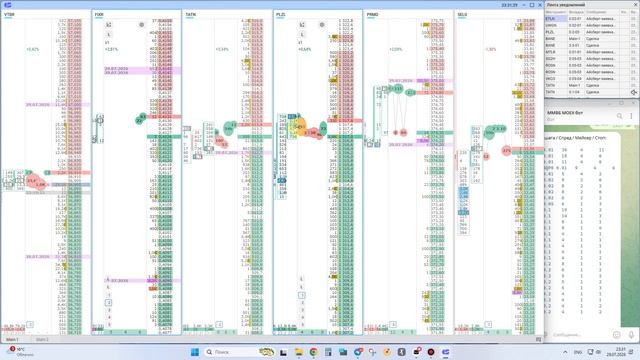Image resolution: width=640 pixels, height=360 pixels.
Task: Open search in MOEX bot chat window
Action: tap(619, 116)
